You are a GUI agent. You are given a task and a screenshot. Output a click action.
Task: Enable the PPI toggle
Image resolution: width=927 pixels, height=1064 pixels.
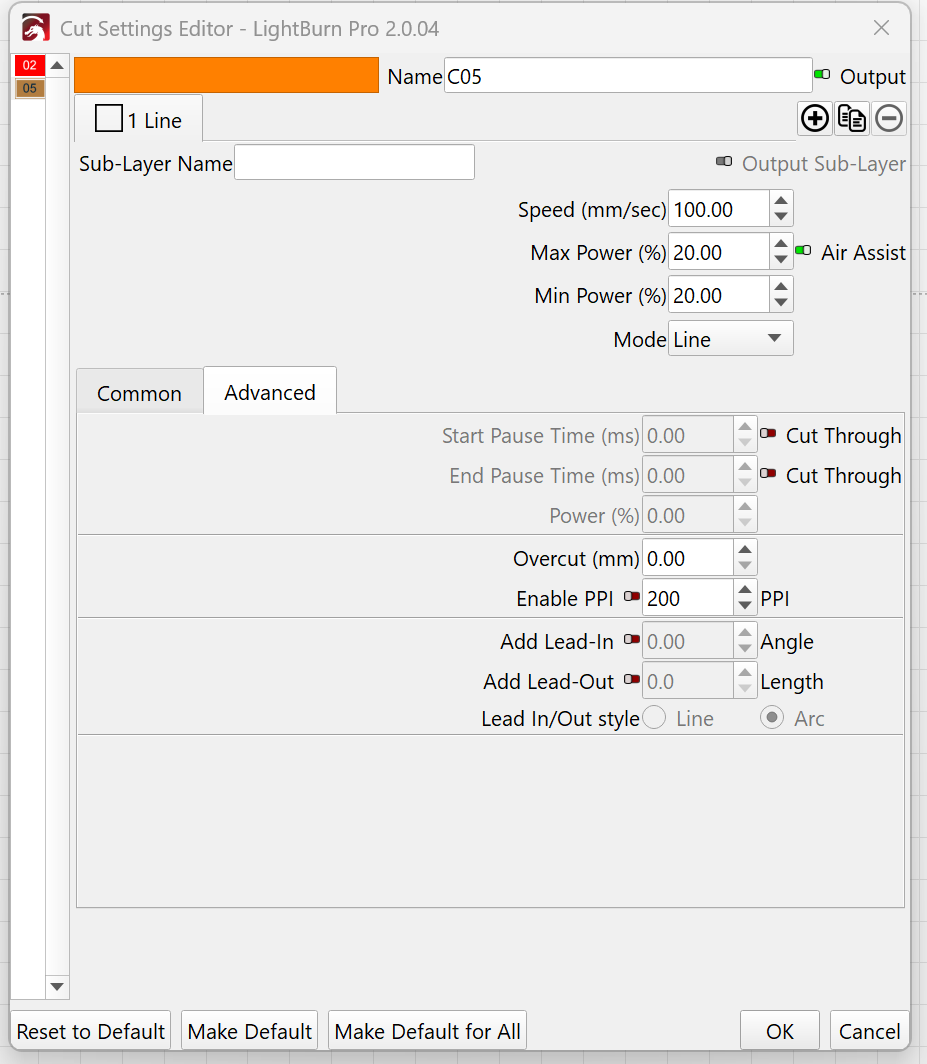632,597
